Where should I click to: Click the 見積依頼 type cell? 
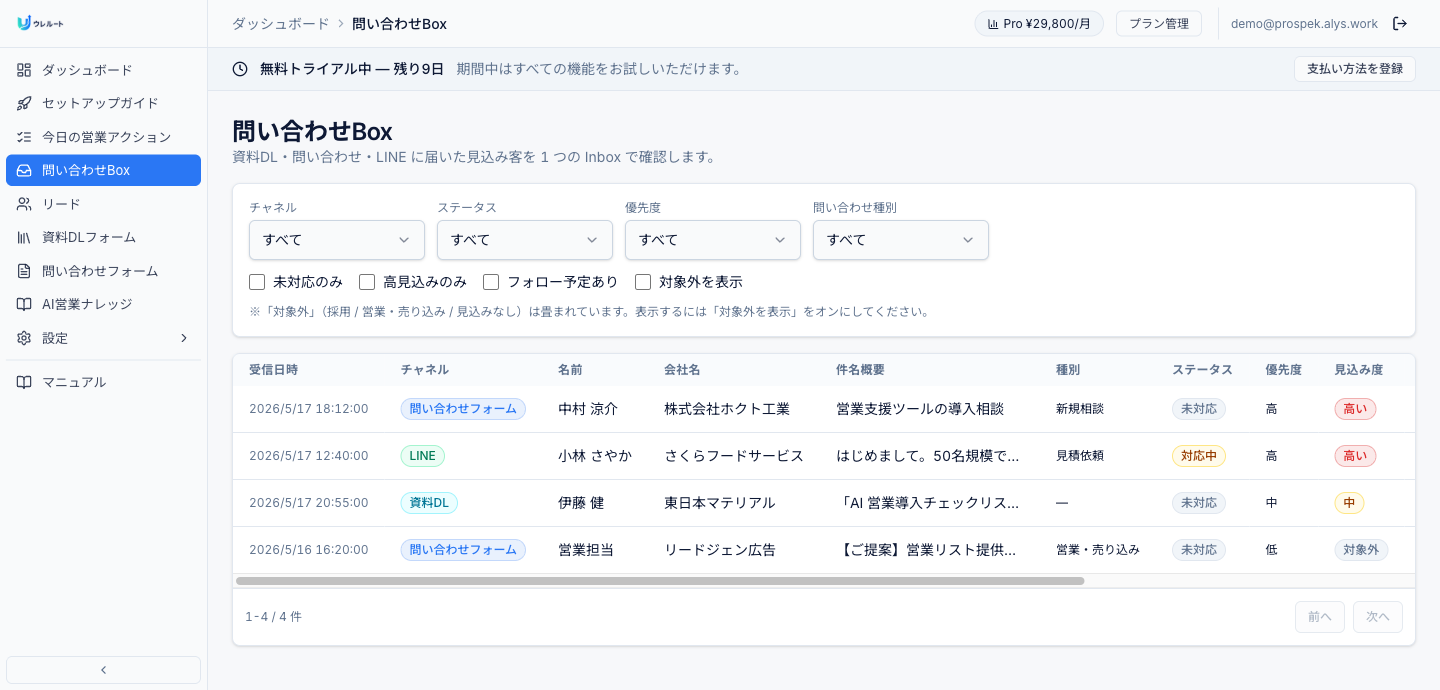point(1080,456)
